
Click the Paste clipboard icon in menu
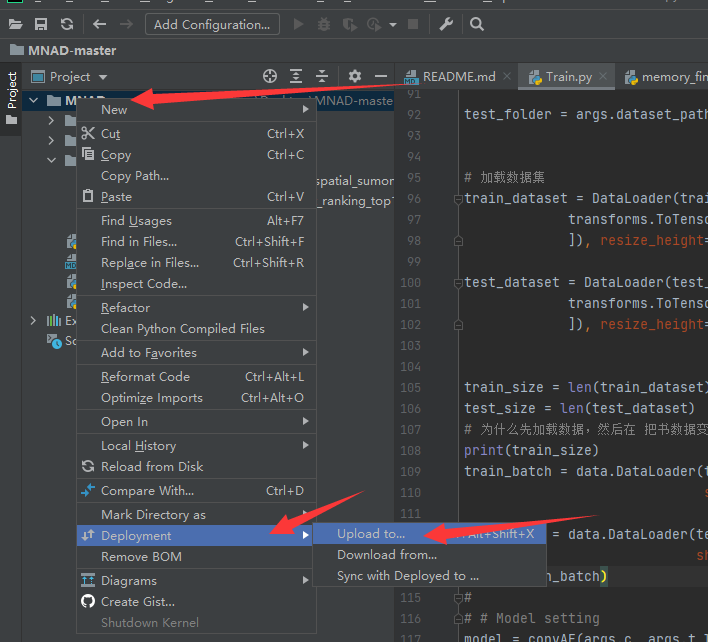pos(88,196)
